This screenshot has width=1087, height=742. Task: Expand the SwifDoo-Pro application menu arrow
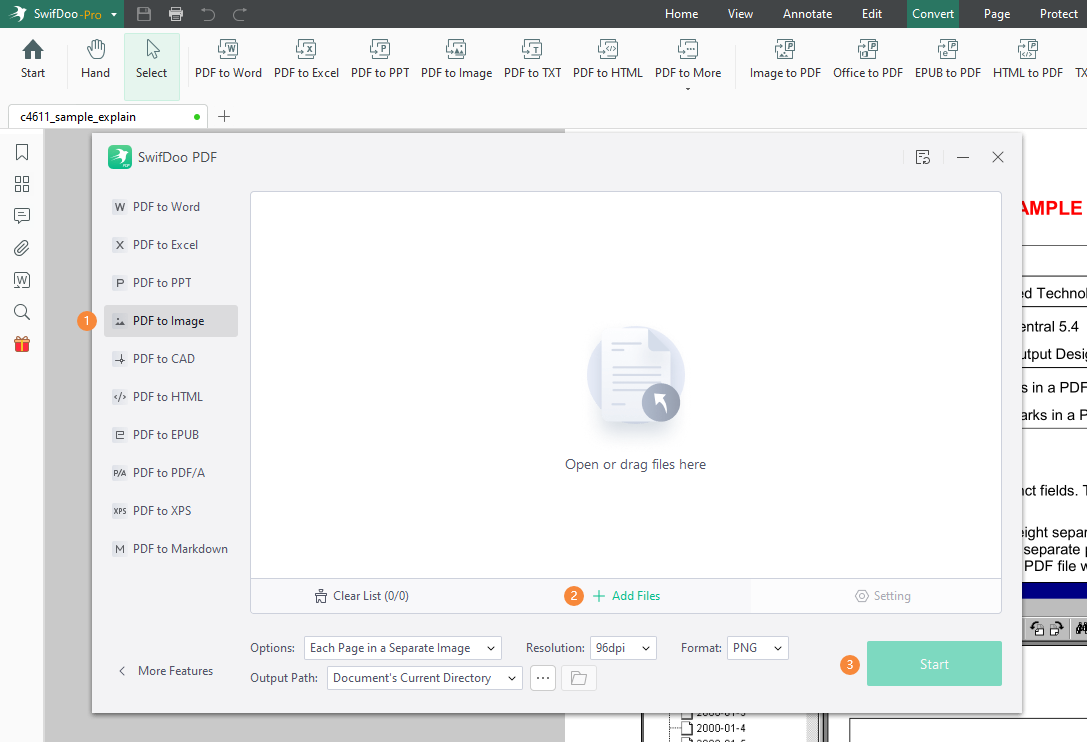pyautogui.click(x=114, y=15)
